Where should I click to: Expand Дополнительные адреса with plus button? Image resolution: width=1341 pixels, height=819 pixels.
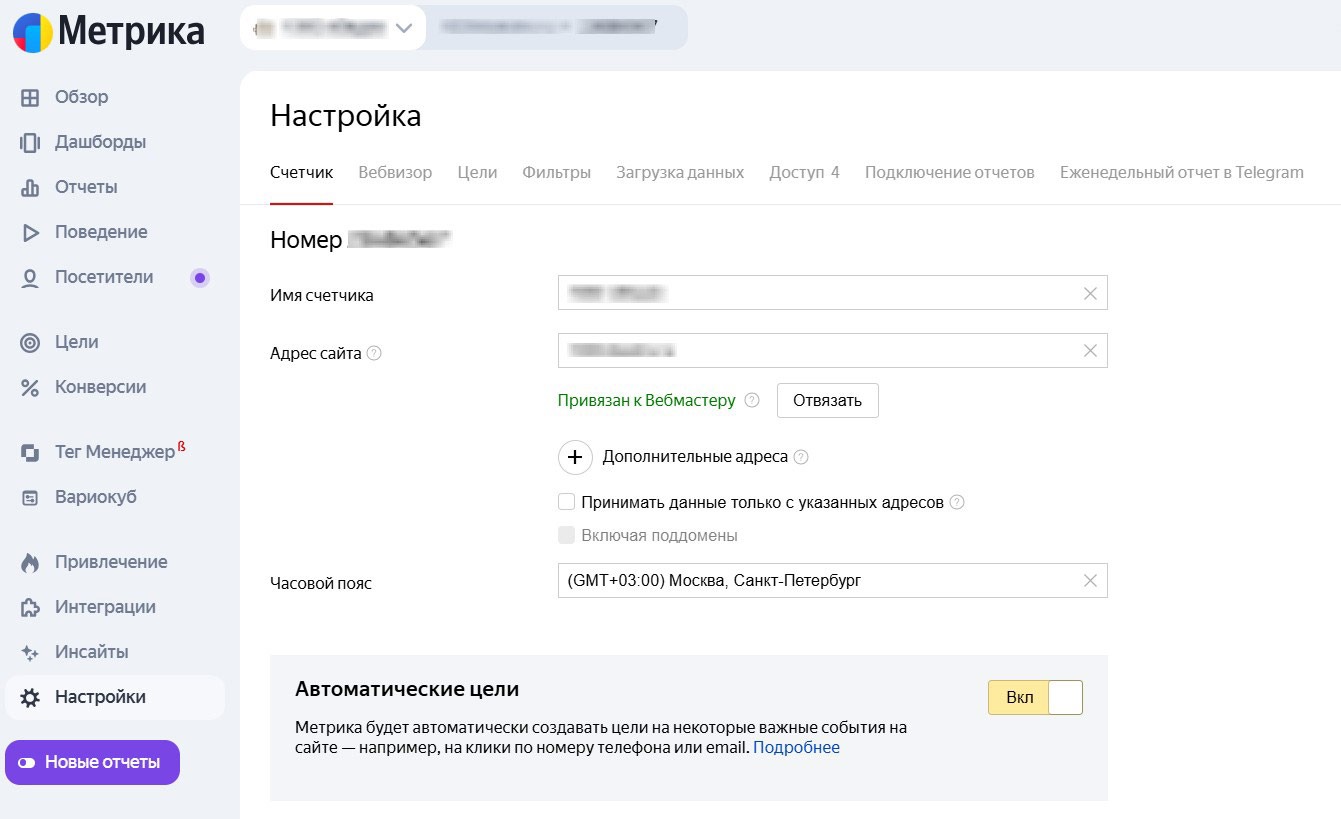[575, 457]
